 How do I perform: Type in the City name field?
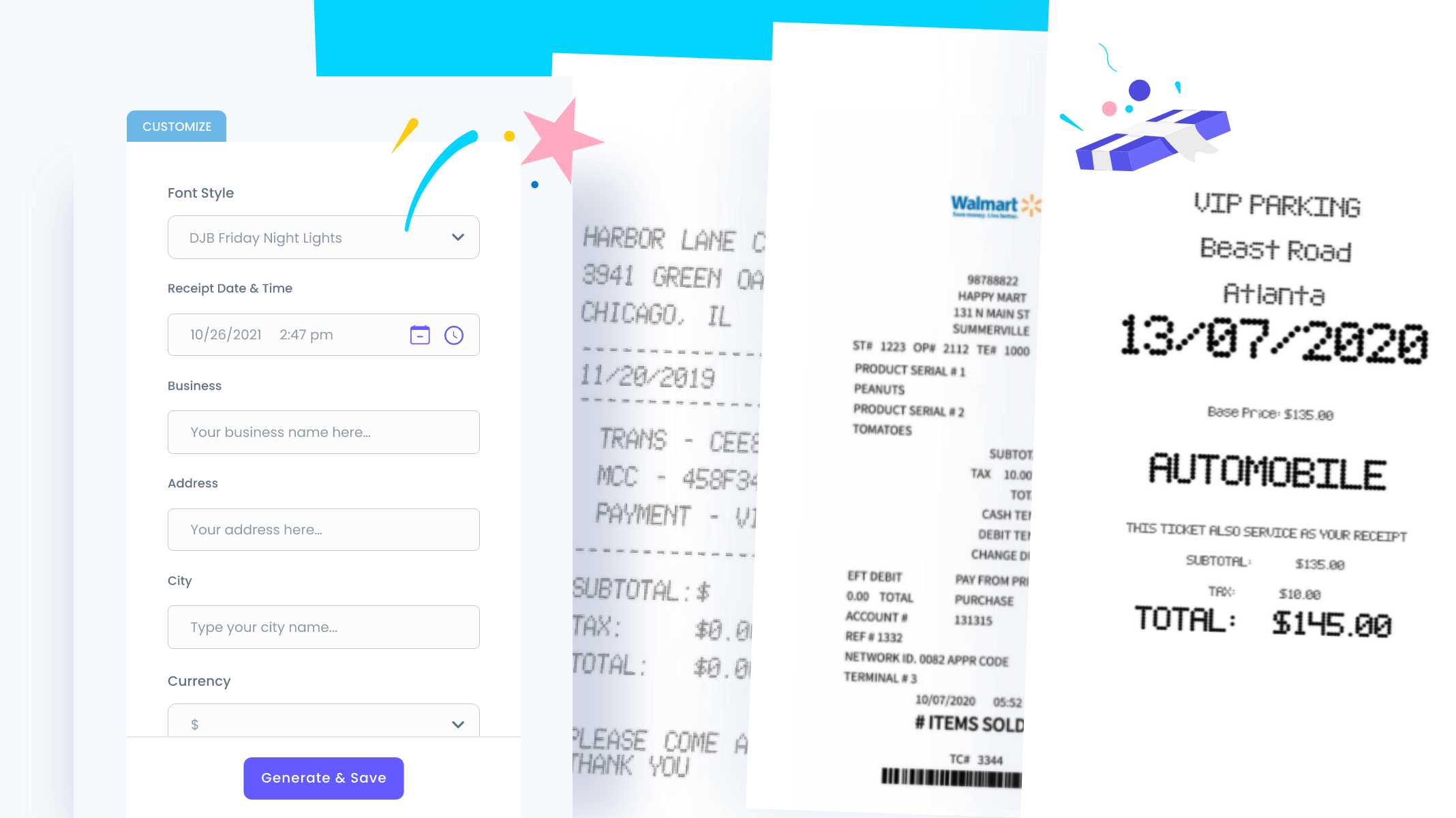(323, 627)
